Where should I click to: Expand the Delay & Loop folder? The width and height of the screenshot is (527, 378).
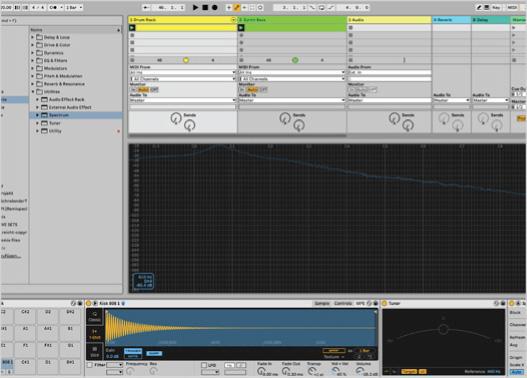point(33,37)
